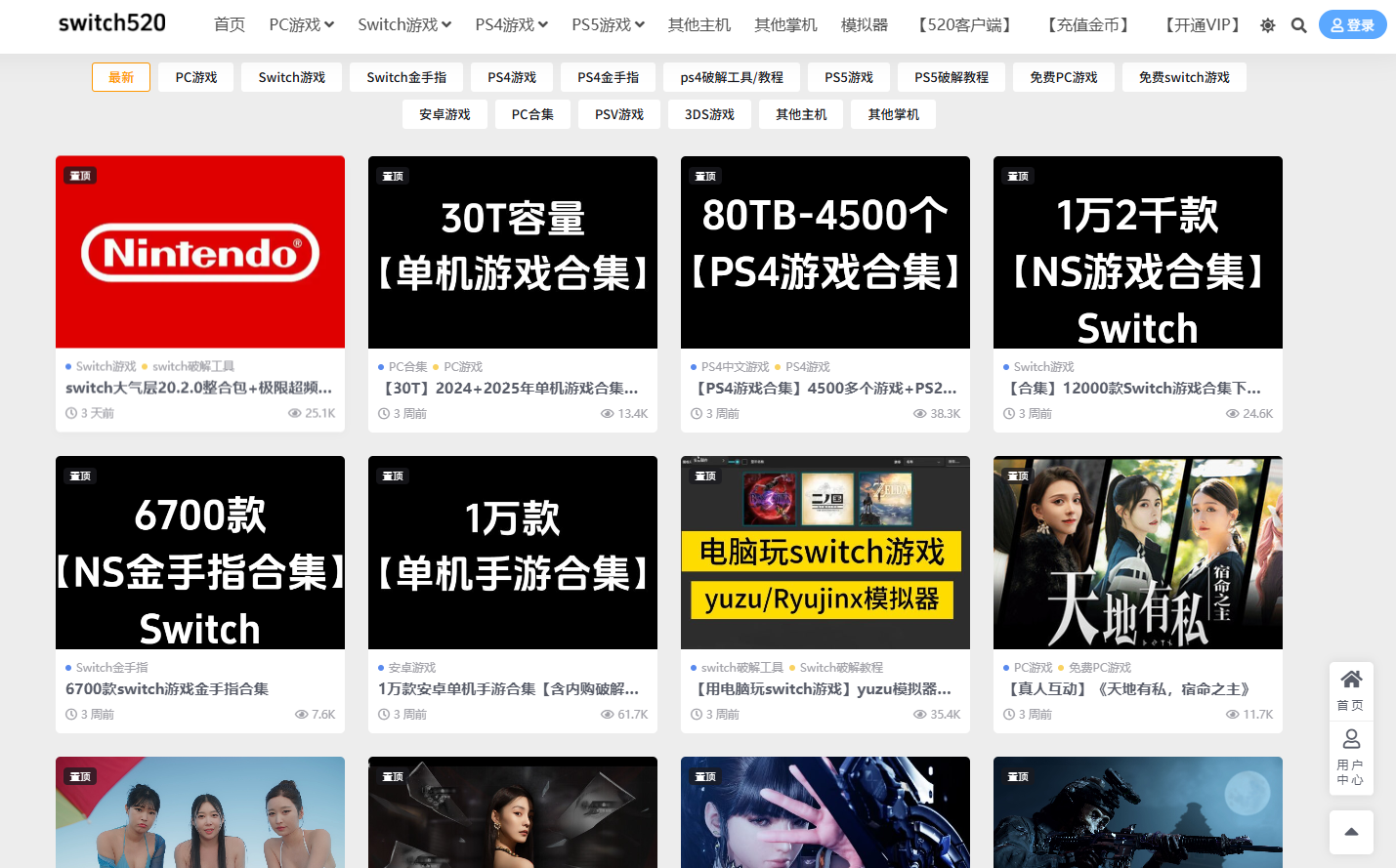This screenshot has width=1396, height=868.
Task: Open yuzu/Ryujinx模拟器 thumbnail
Action: [825, 553]
